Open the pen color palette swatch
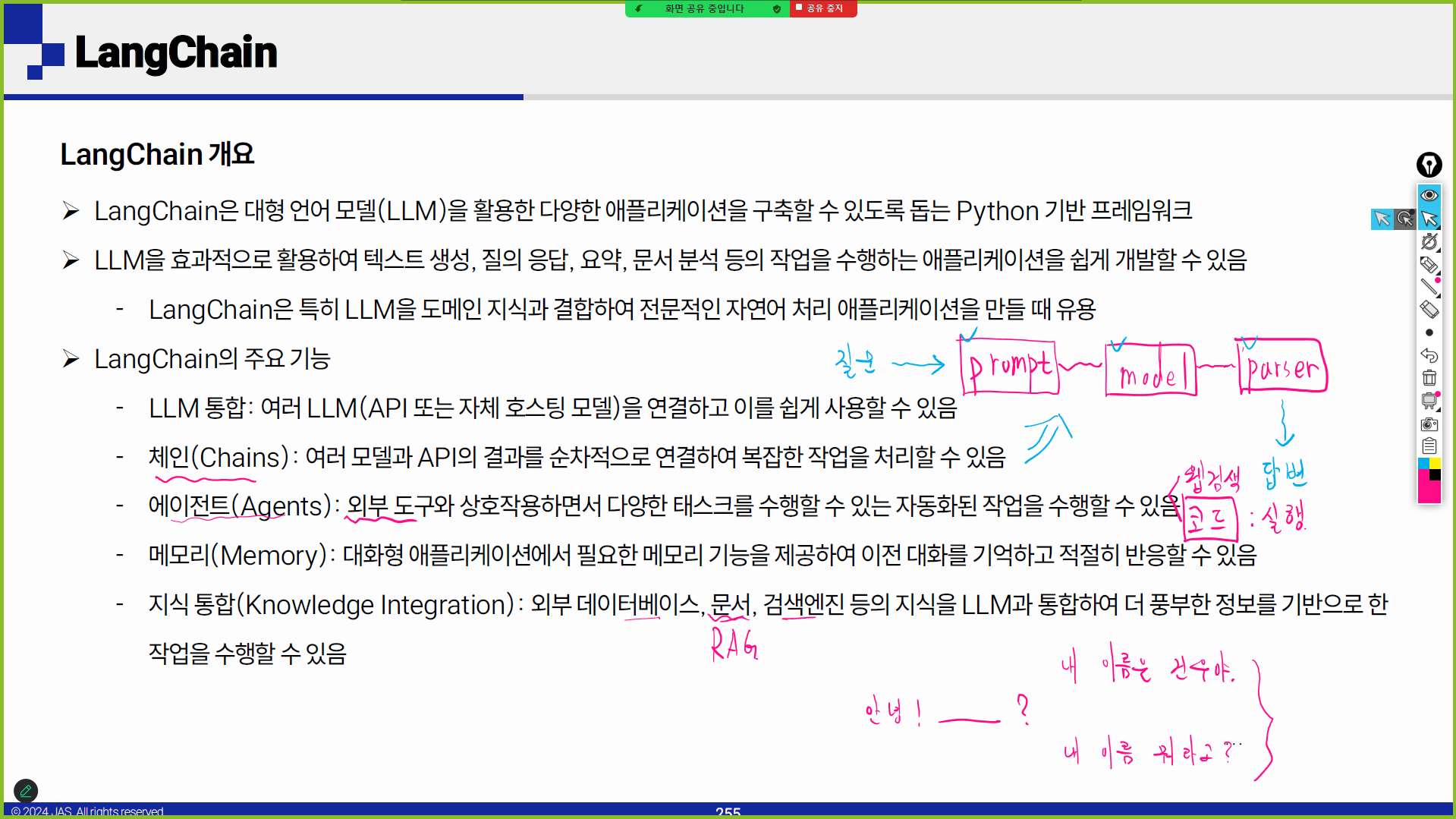Viewport: 1456px width, 819px height. tap(1429, 480)
